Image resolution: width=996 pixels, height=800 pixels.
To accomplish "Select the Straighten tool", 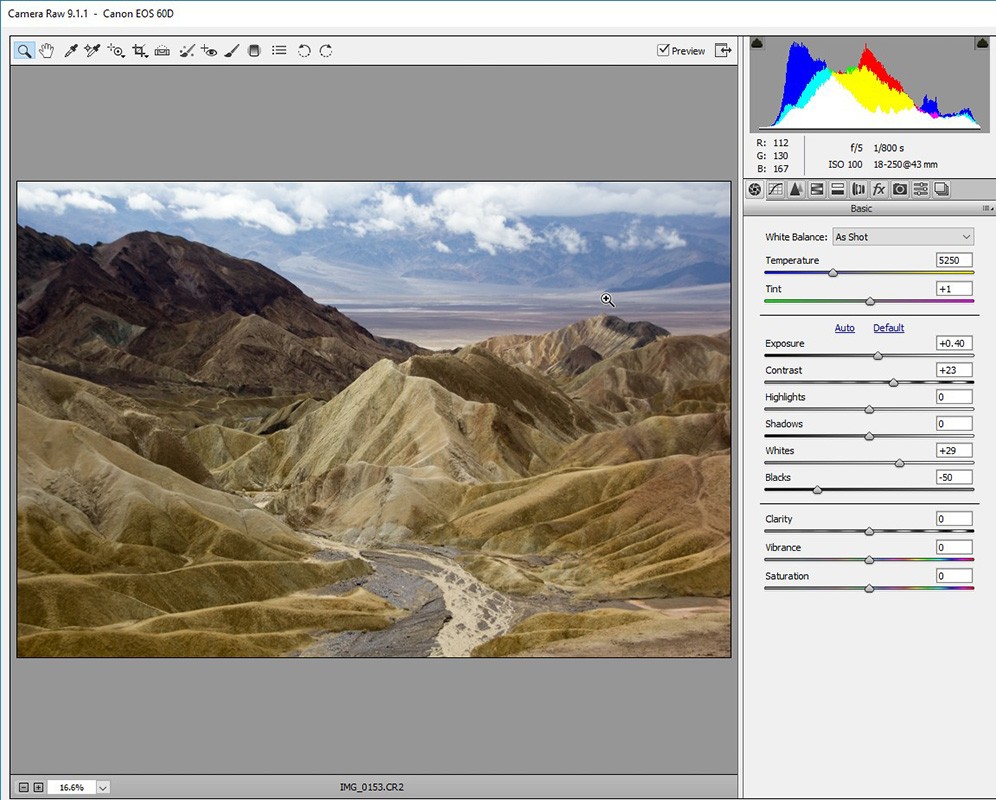I will click(162, 51).
